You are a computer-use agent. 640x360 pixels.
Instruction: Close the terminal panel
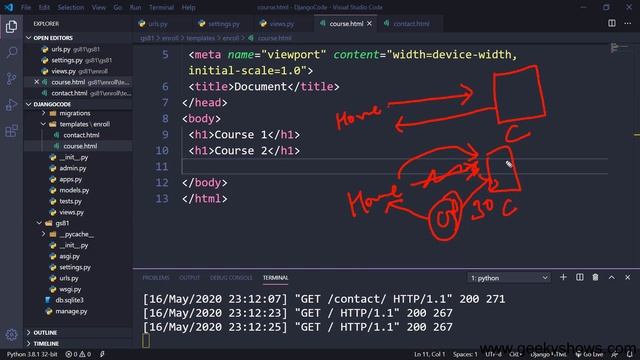[x=627, y=278]
